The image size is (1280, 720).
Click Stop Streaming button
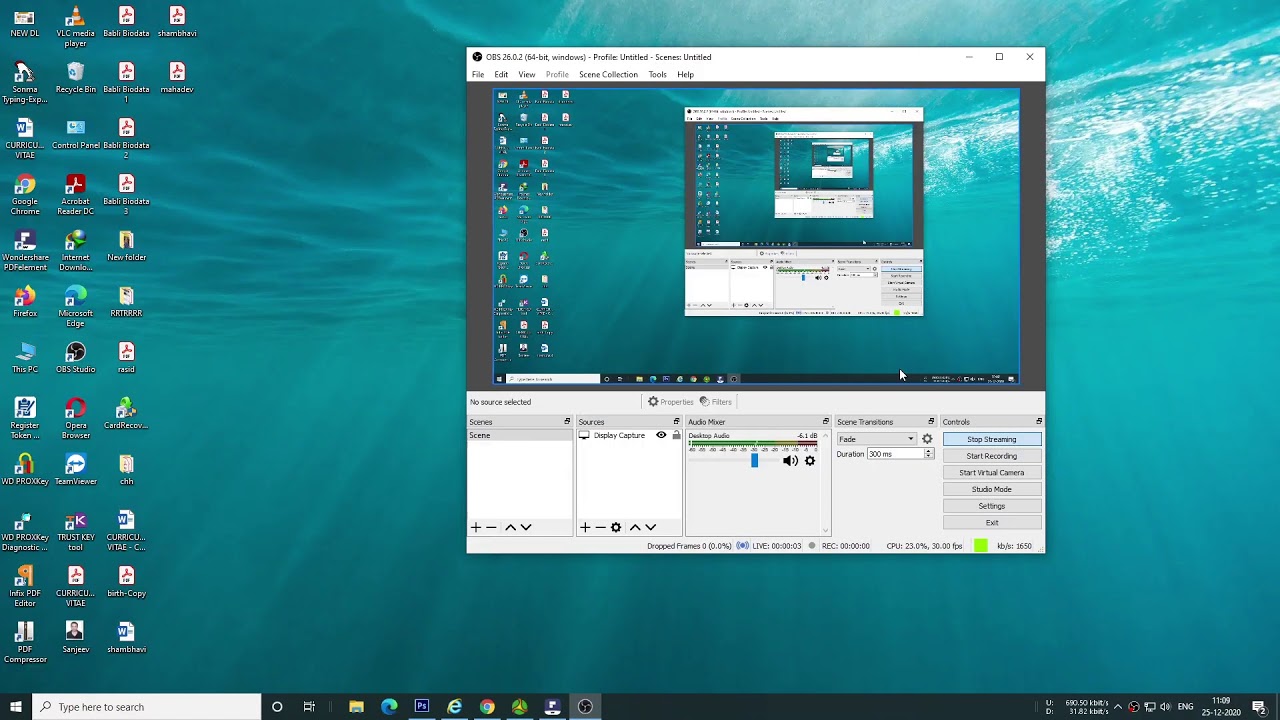pyautogui.click(x=991, y=439)
